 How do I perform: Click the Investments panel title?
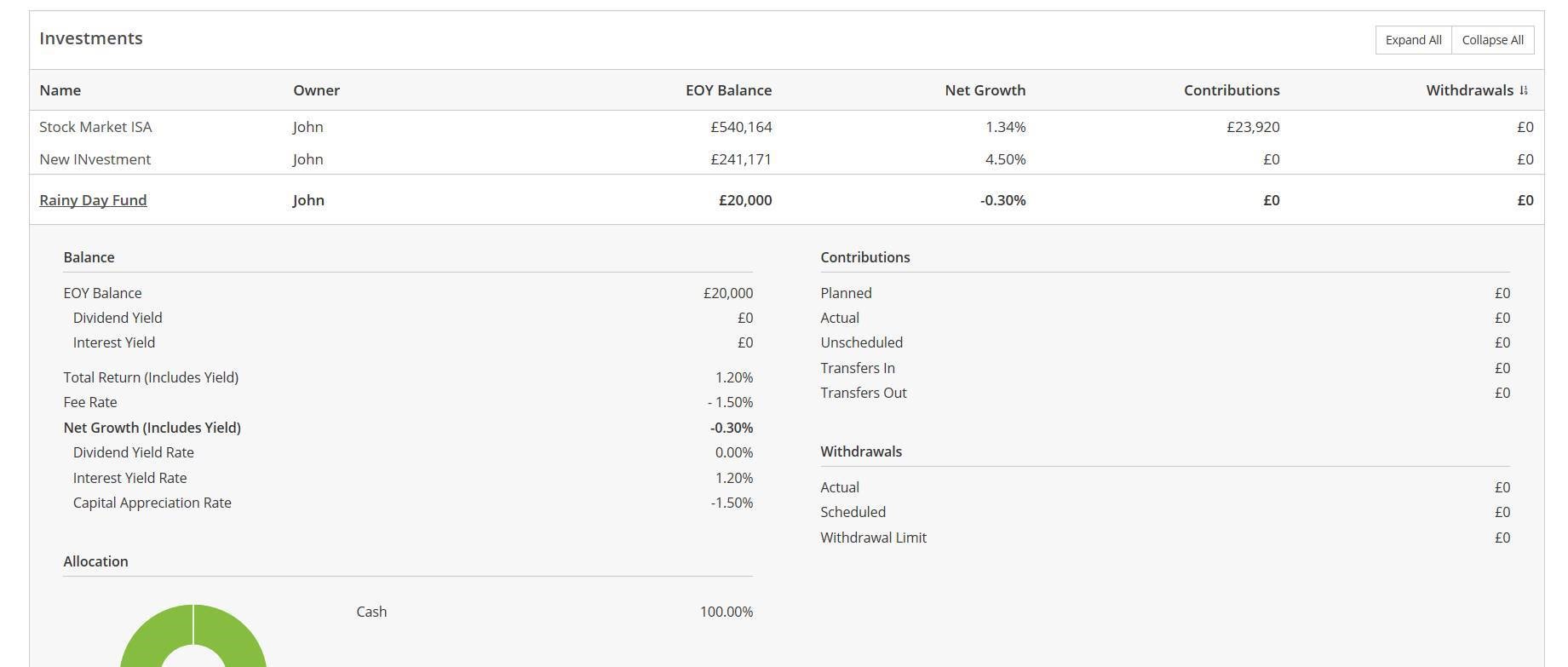click(x=91, y=38)
